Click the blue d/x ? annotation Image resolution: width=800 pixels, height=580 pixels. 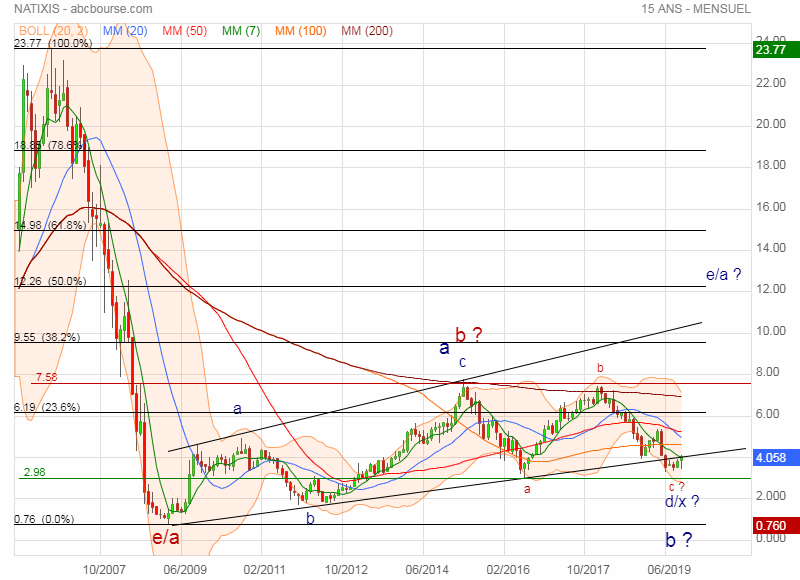point(682,501)
